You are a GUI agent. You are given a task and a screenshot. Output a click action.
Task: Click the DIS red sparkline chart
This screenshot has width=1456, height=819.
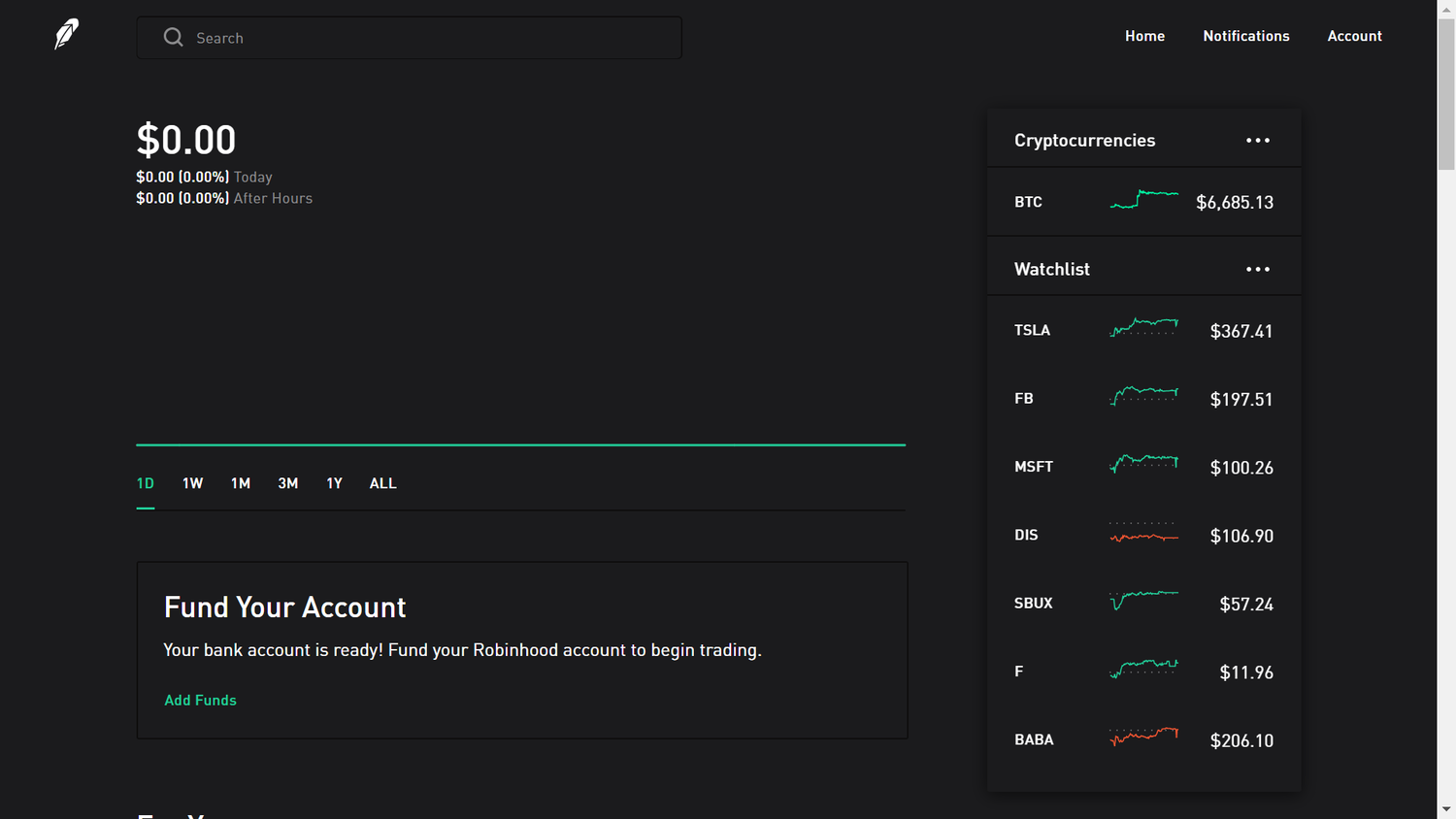point(1144,533)
